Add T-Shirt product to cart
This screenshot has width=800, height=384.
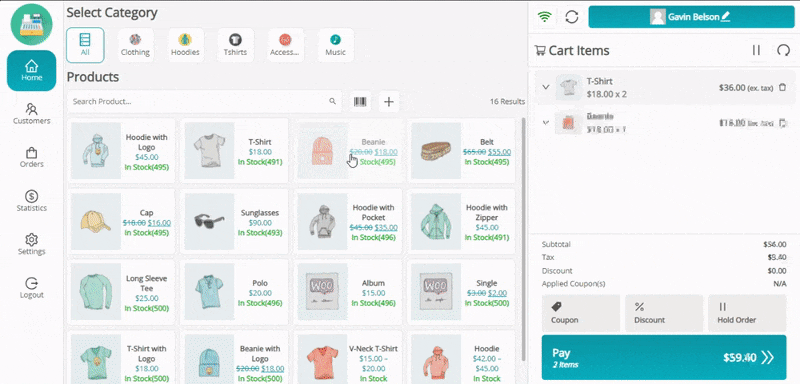[234, 151]
